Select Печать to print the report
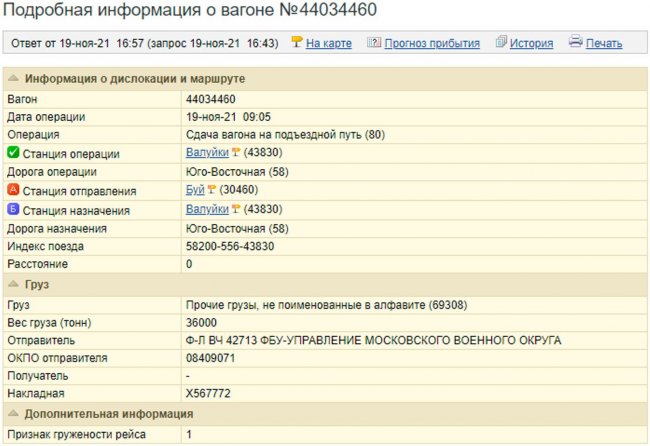The image size is (650, 446). point(604,44)
